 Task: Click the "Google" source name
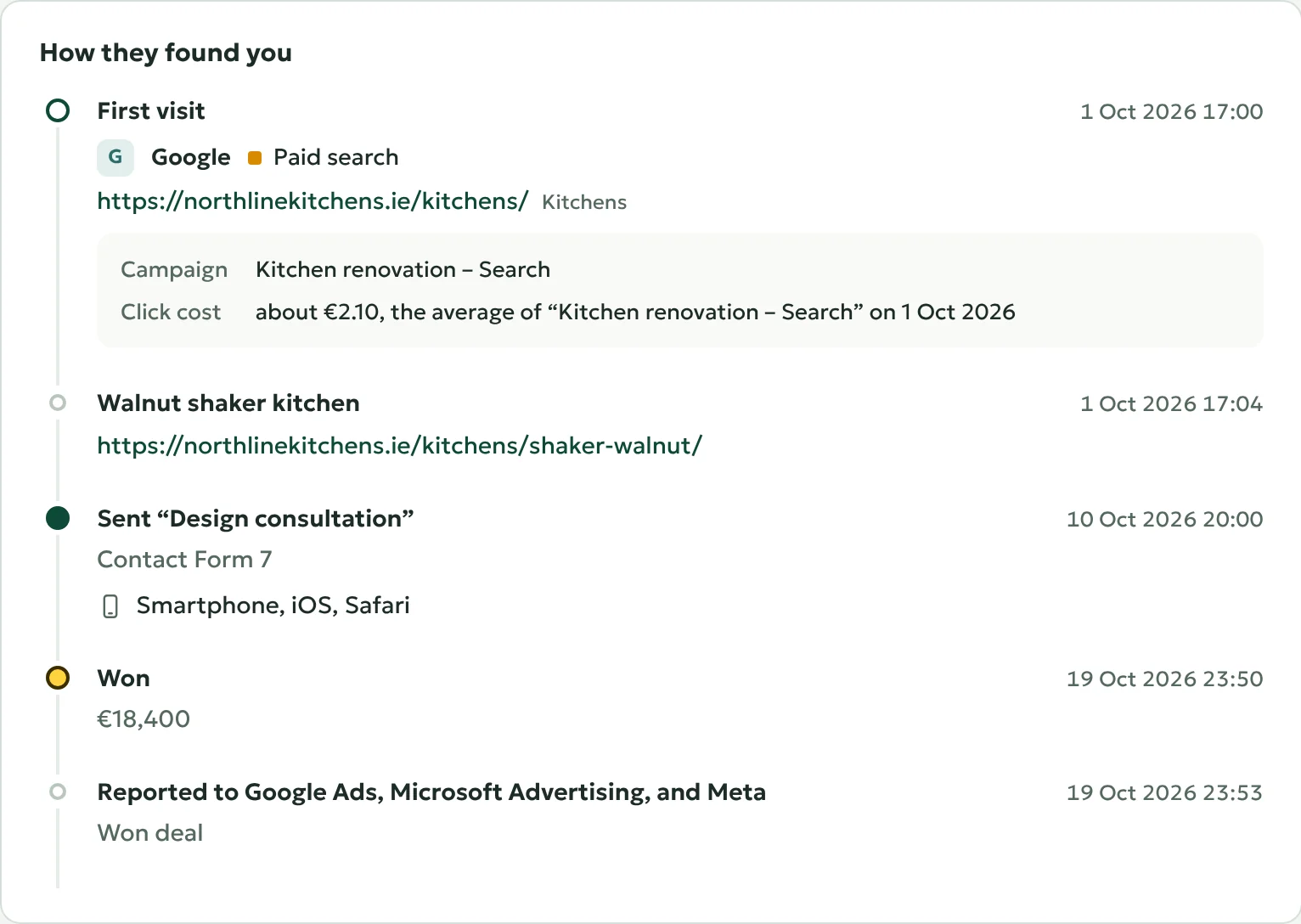coord(191,157)
